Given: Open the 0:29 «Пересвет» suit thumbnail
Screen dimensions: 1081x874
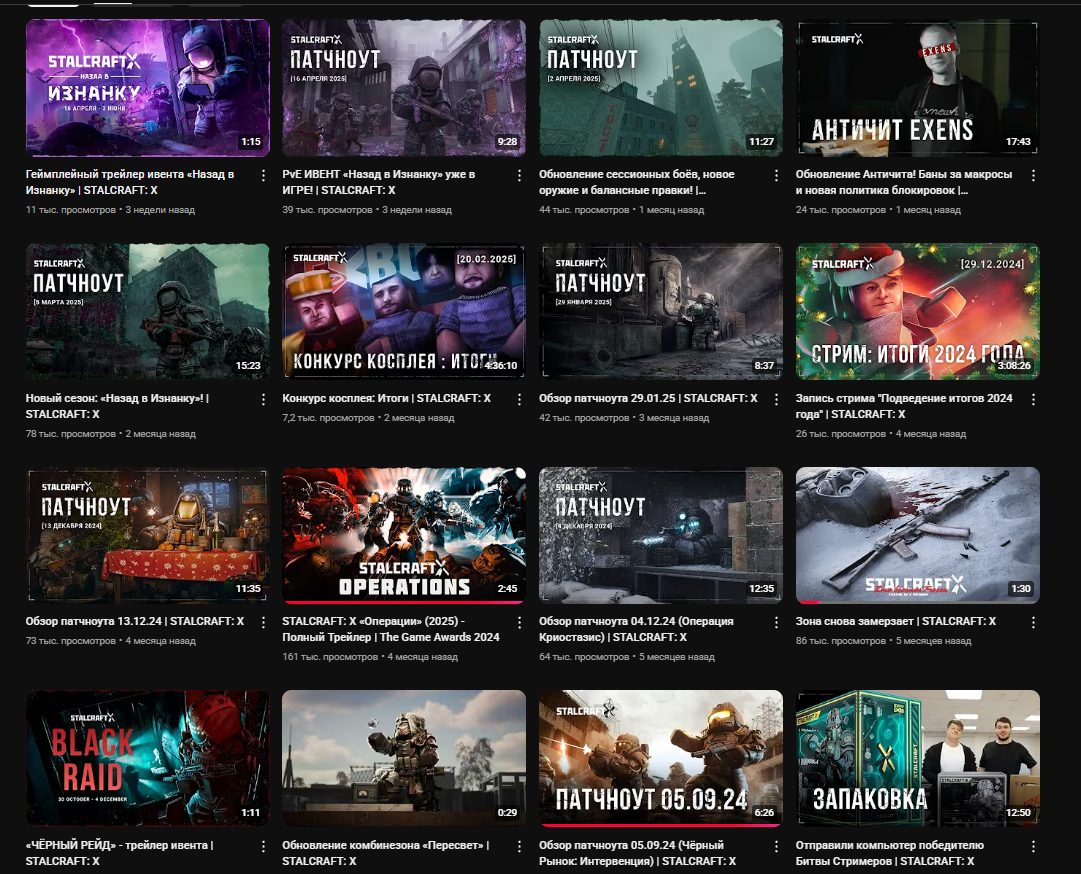Looking at the screenshot, I should 404,758.
